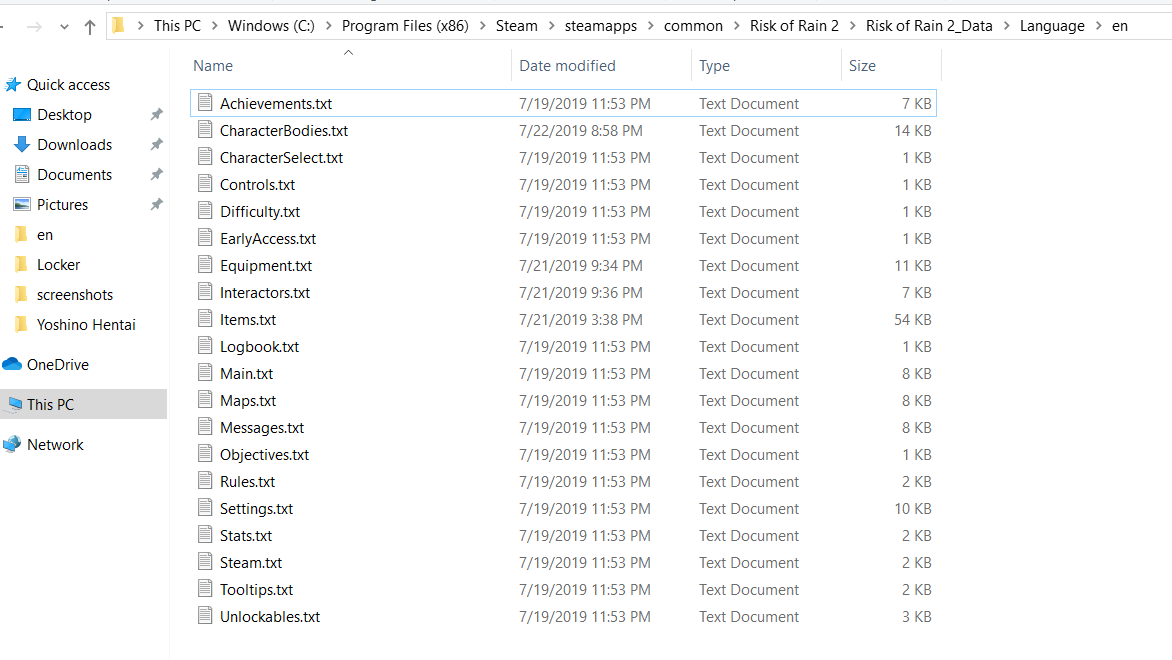The image size is (1172, 660).
Task: Click the Controls.txt file icon
Action: [205, 183]
